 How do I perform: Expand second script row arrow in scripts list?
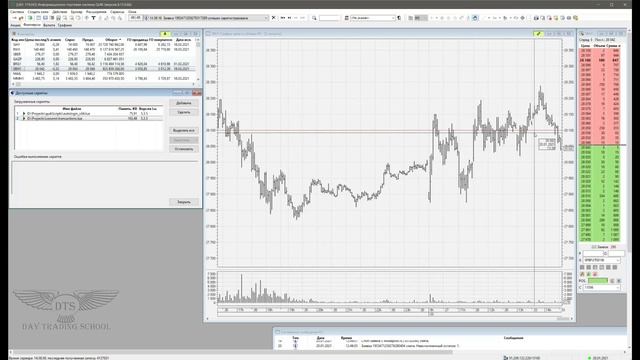[24, 118]
